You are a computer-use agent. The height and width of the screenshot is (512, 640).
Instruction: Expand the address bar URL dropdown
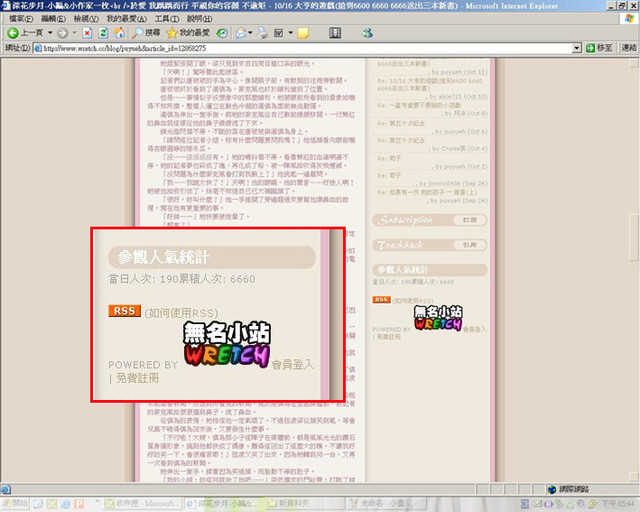tap(576, 48)
